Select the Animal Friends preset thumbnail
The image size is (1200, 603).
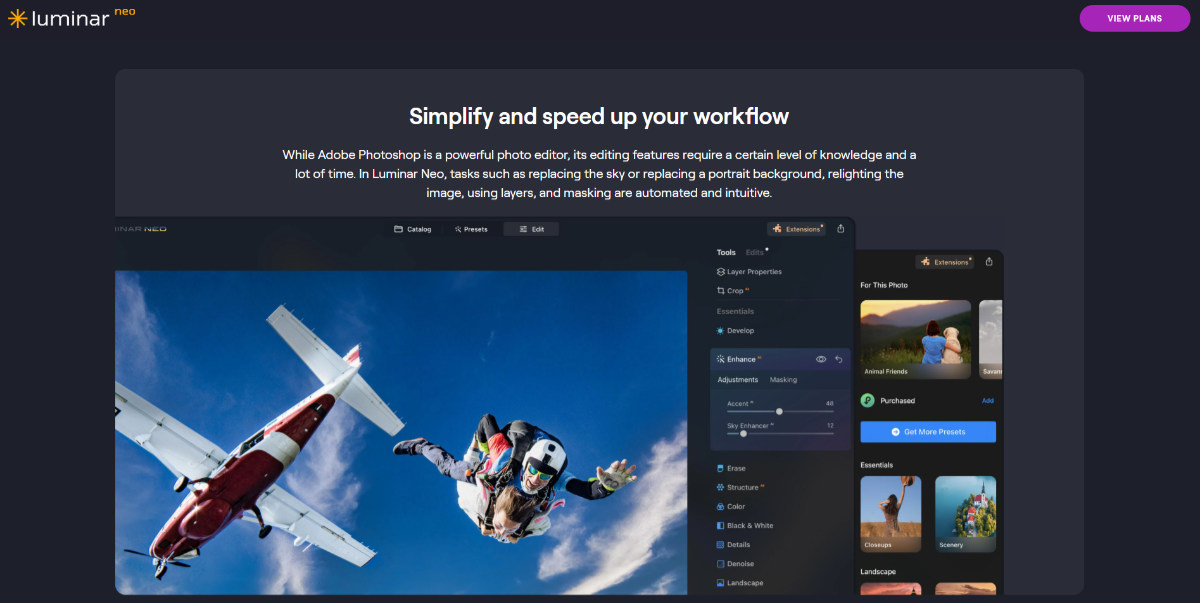pyautogui.click(x=916, y=340)
